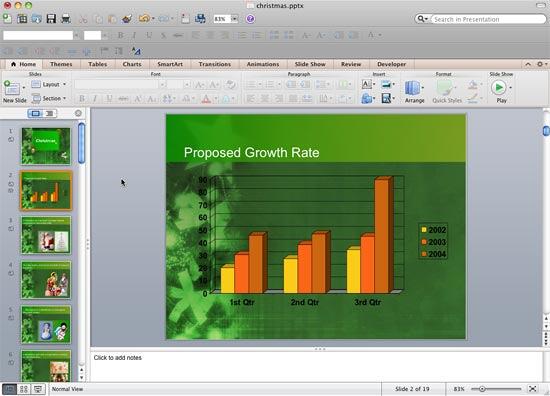
Task: Switch to Slide Sorter view in status bar
Action: point(24,389)
